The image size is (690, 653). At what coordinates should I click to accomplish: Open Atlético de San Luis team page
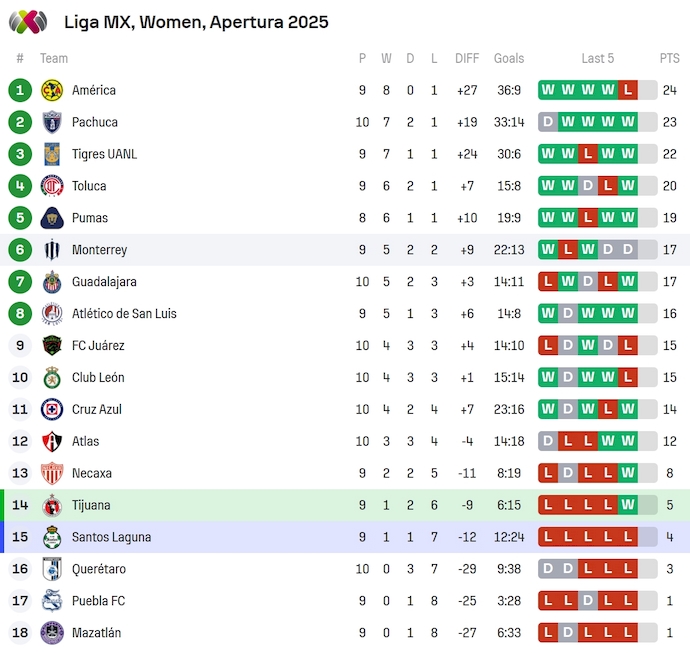pos(124,314)
